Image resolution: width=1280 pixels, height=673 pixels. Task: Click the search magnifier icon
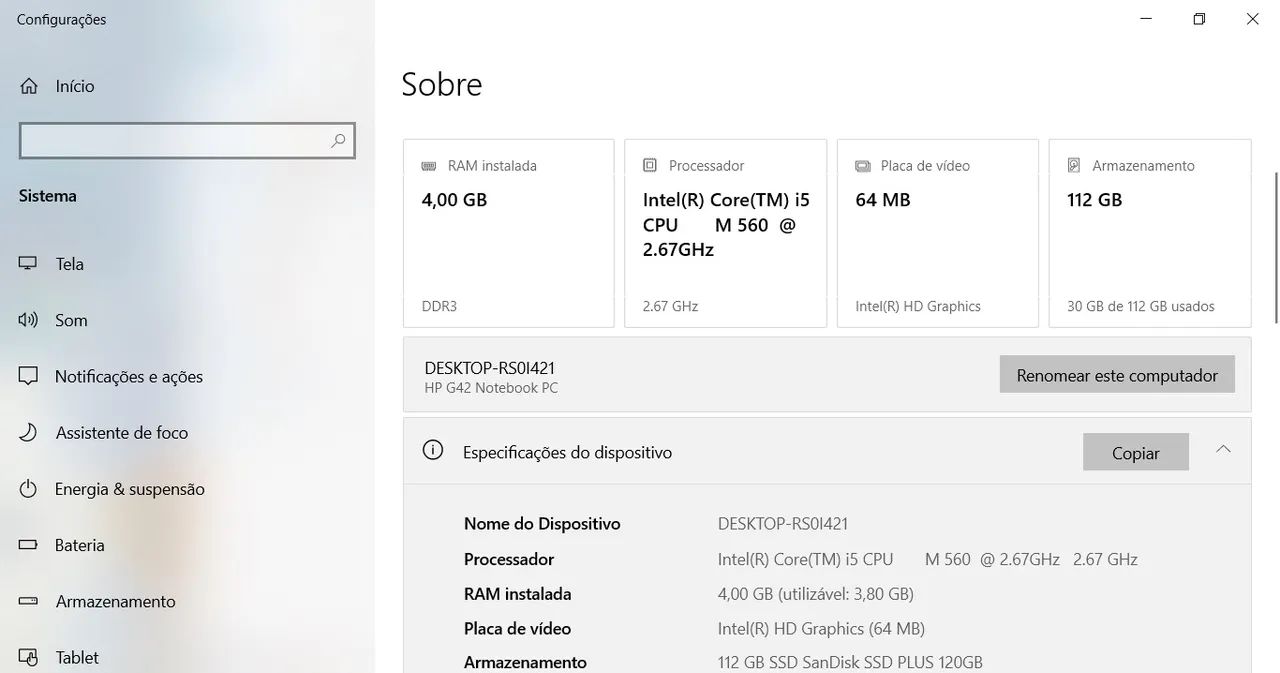(x=338, y=141)
